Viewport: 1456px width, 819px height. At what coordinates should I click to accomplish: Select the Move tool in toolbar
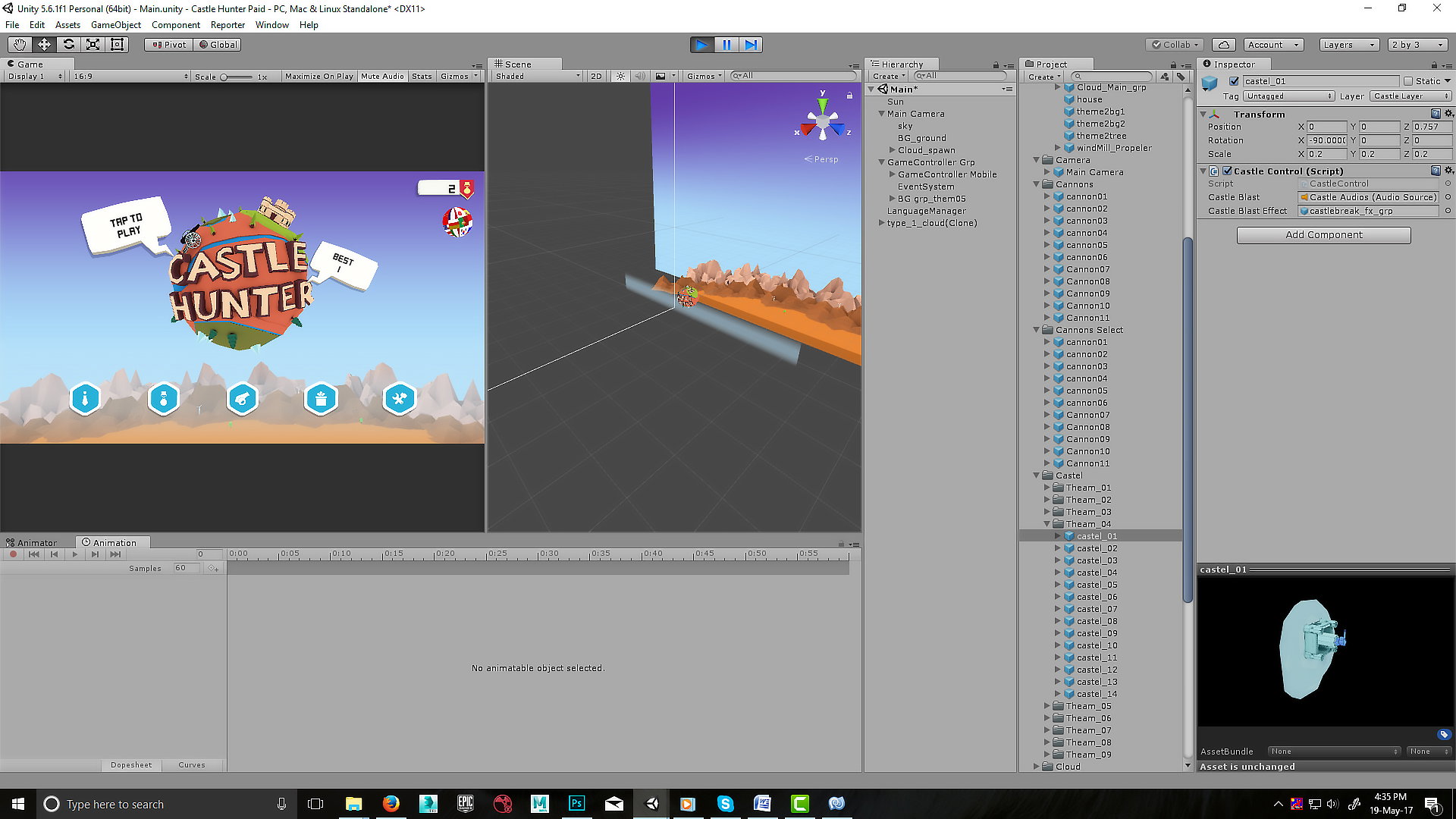[x=44, y=45]
